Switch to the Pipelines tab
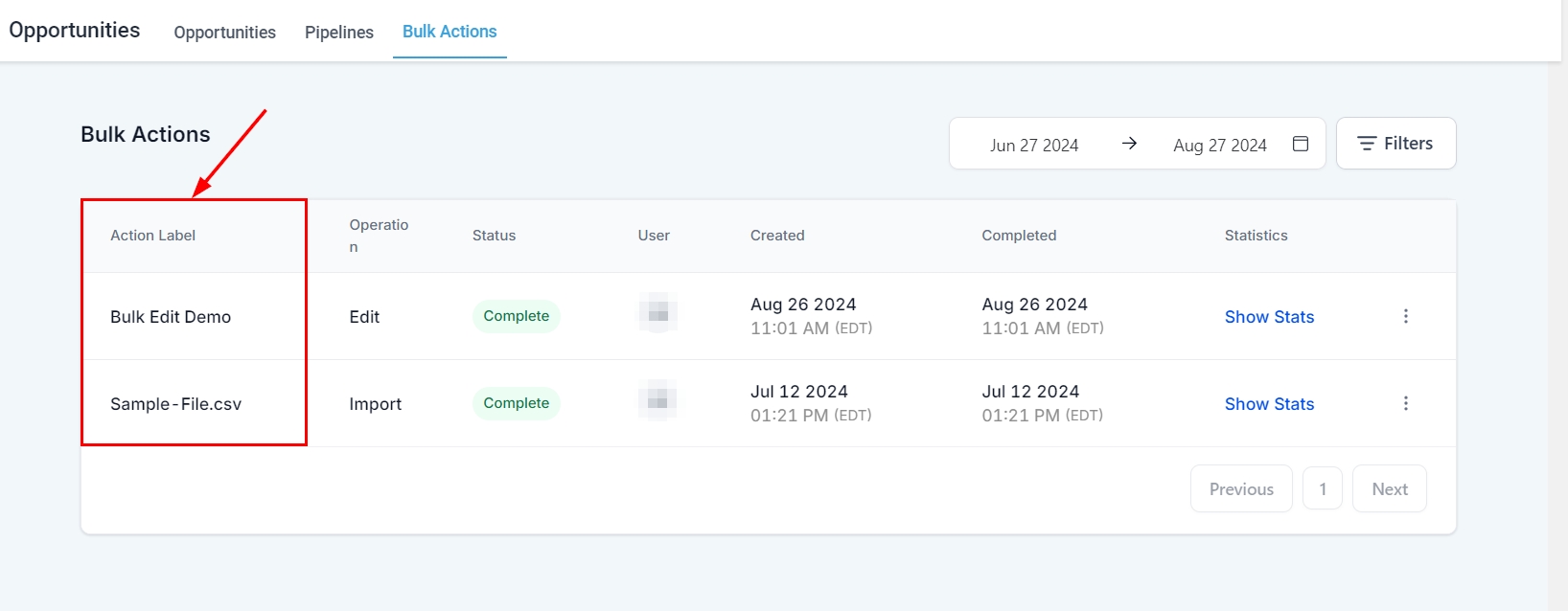Viewport: 1568px width, 611px height. tap(339, 32)
